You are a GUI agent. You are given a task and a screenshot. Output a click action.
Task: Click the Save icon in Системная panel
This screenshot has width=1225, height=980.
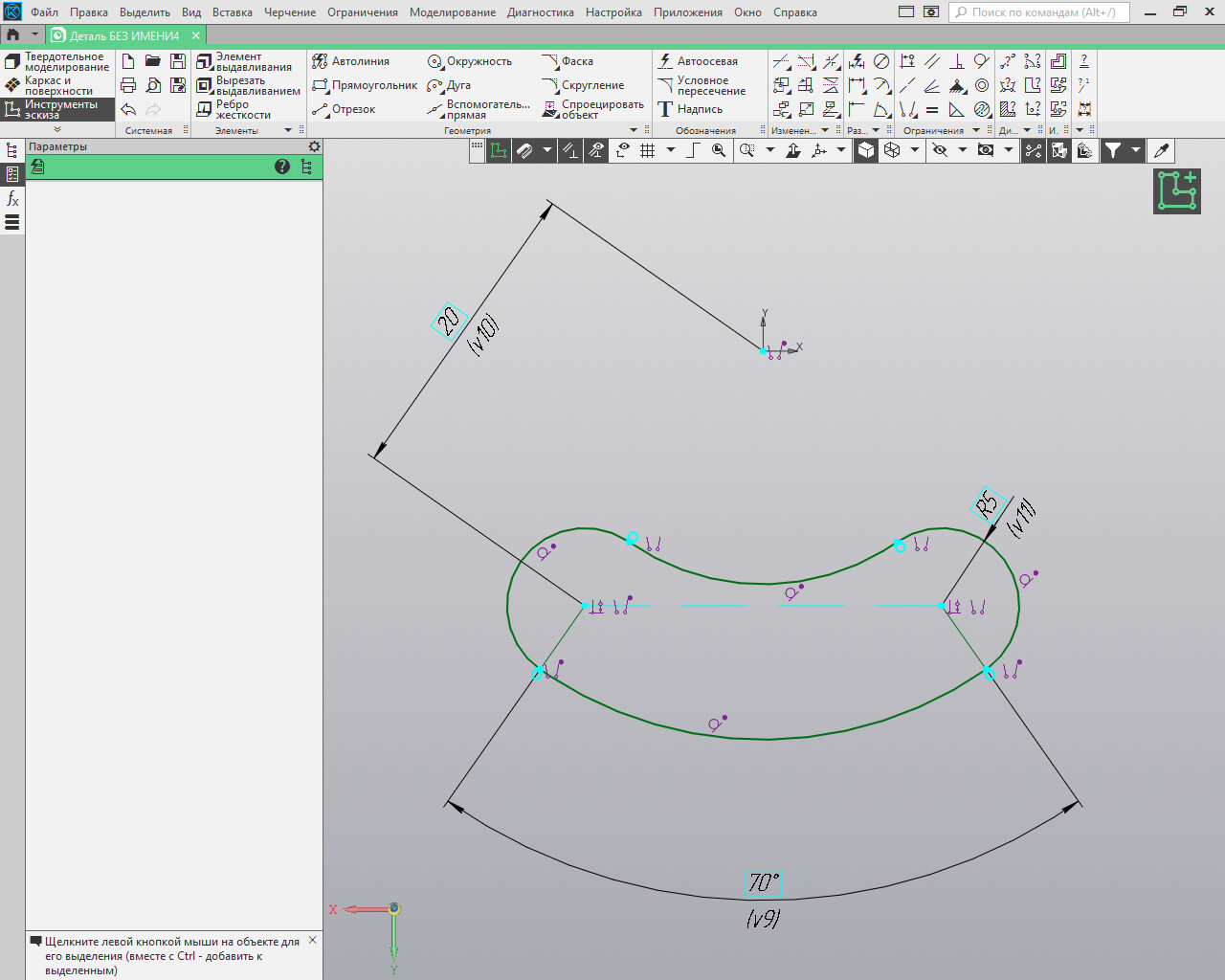tap(178, 61)
